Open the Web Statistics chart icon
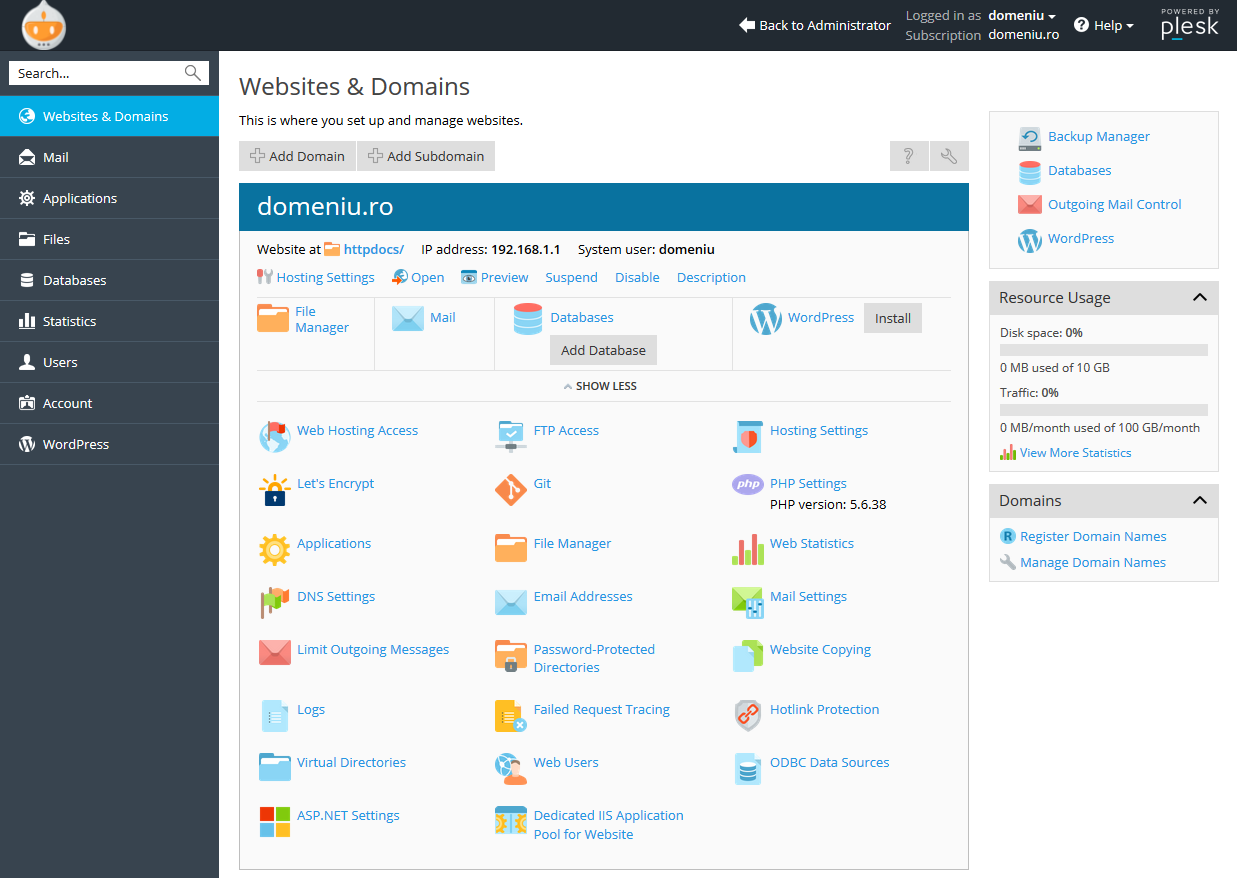Screen dimensions: 1237x878 tap(748, 549)
